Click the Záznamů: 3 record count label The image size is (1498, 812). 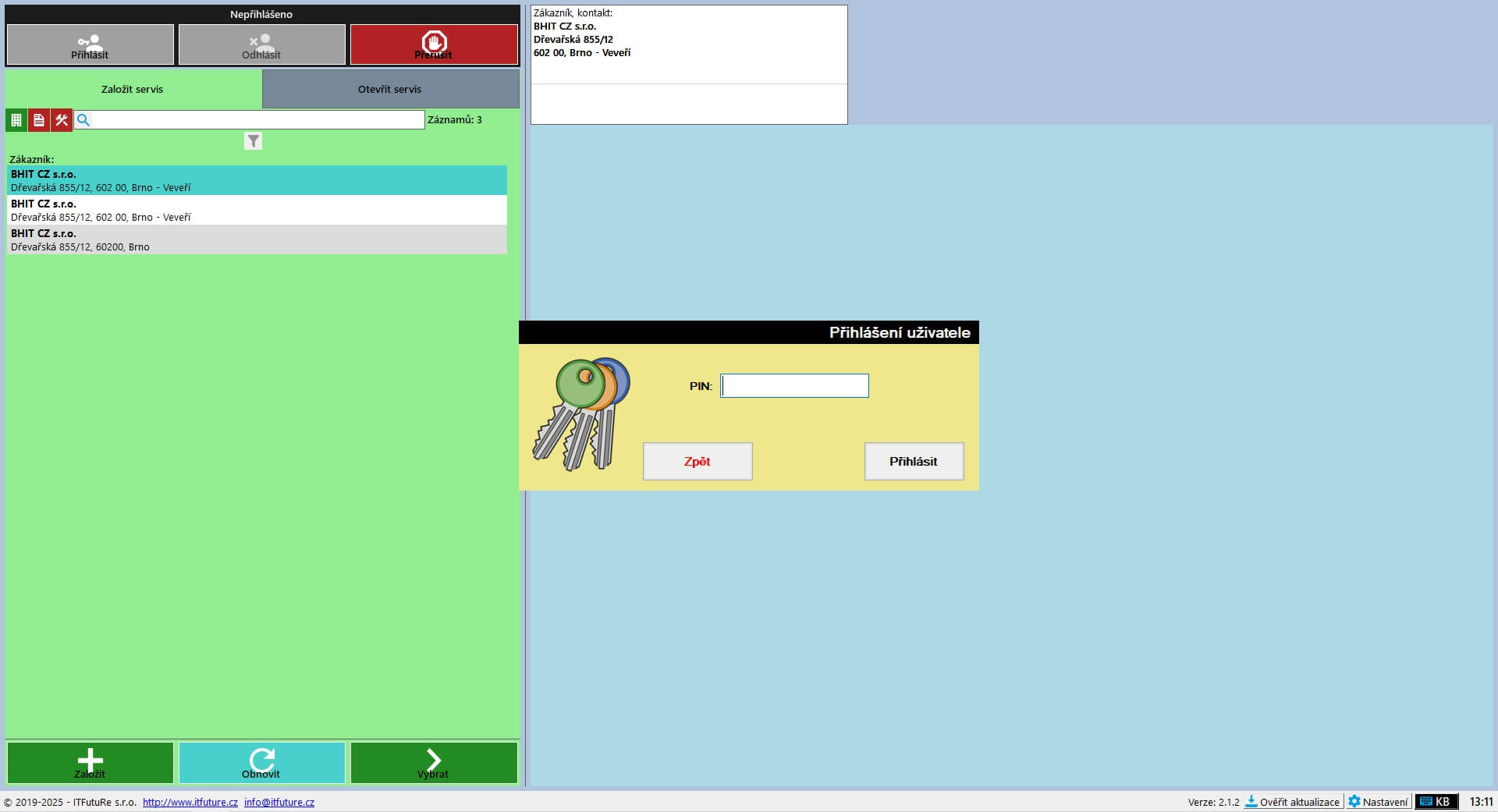tap(455, 120)
